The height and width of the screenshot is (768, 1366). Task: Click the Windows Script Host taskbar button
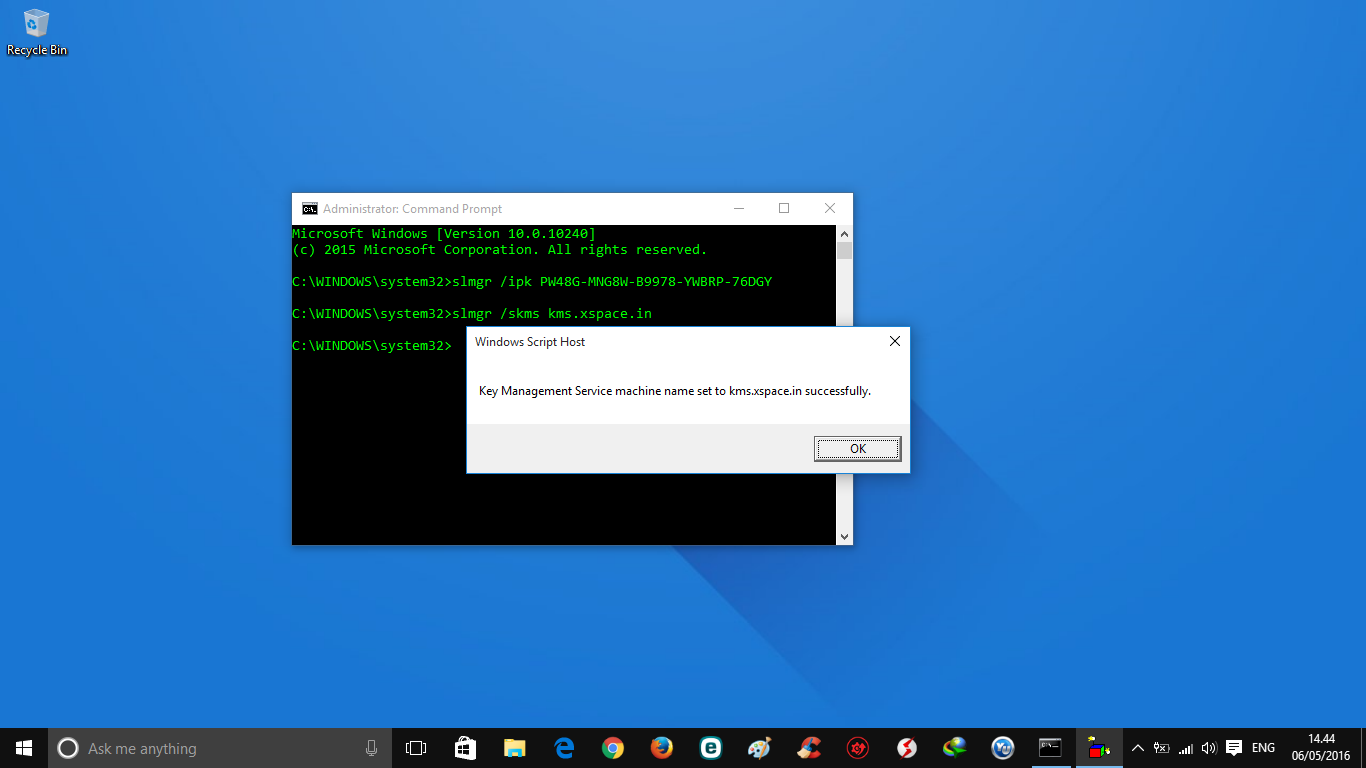[1100, 748]
